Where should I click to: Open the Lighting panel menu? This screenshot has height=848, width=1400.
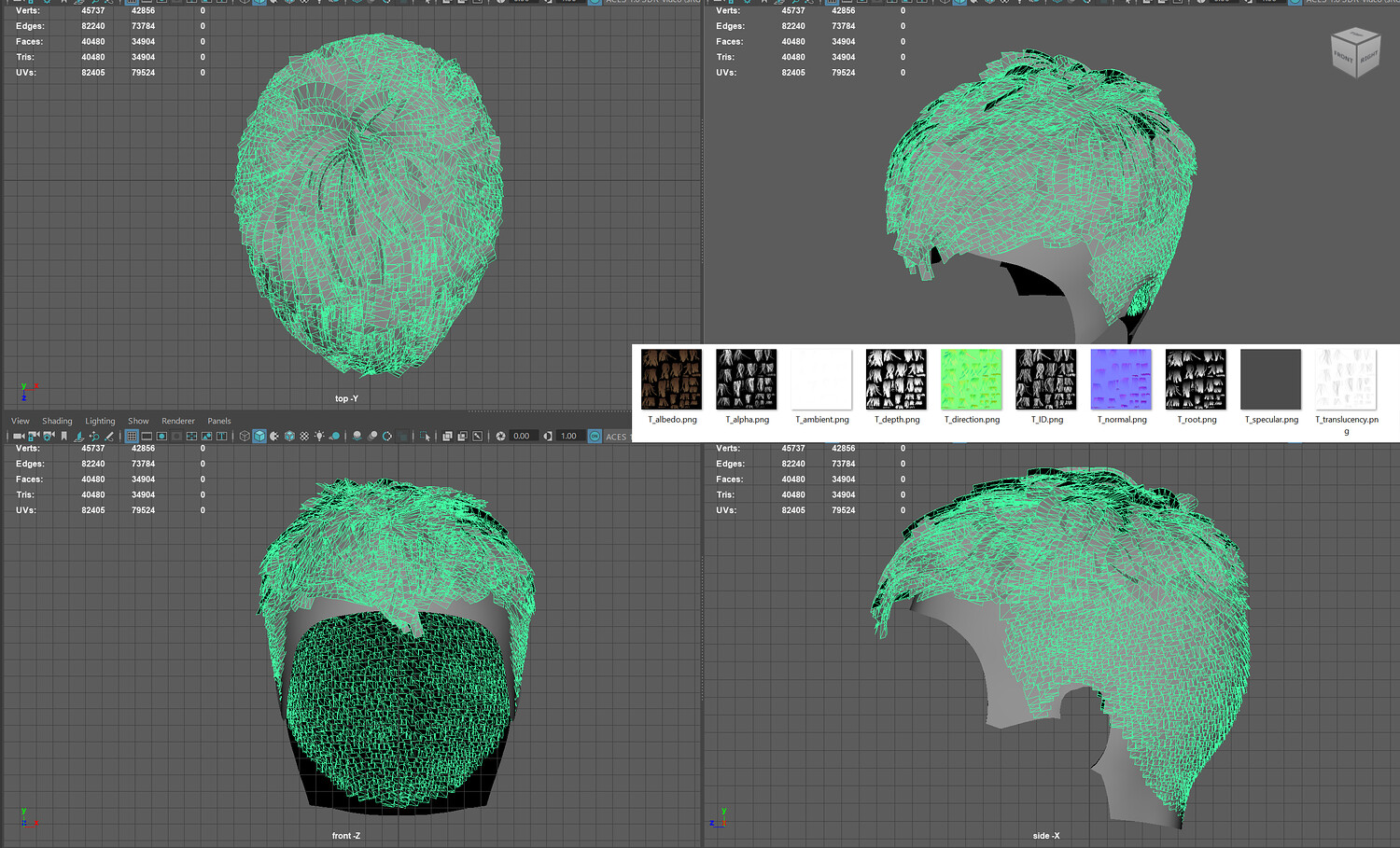(x=100, y=421)
